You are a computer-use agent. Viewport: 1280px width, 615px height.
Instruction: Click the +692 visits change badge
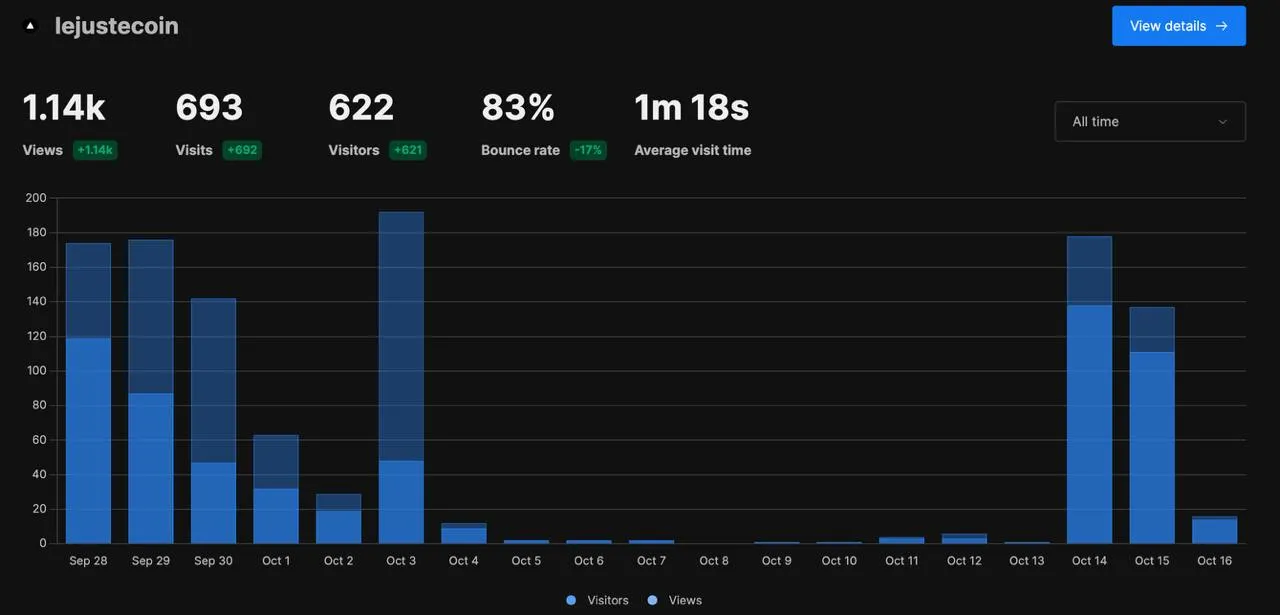(x=242, y=150)
